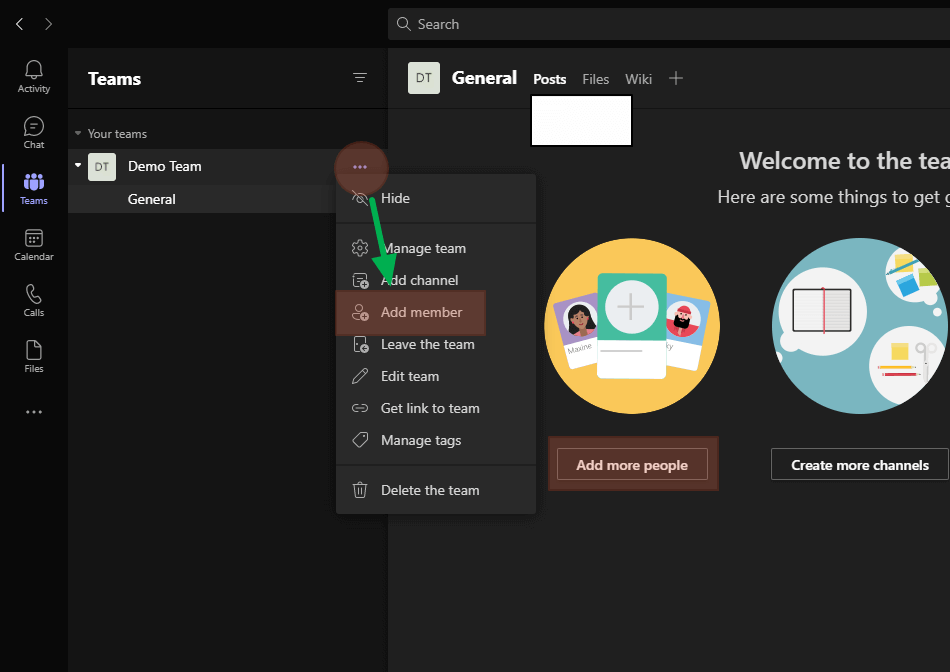This screenshot has width=950, height=672.
Task: Collapse the Your teams section
Action: point(78,133)
